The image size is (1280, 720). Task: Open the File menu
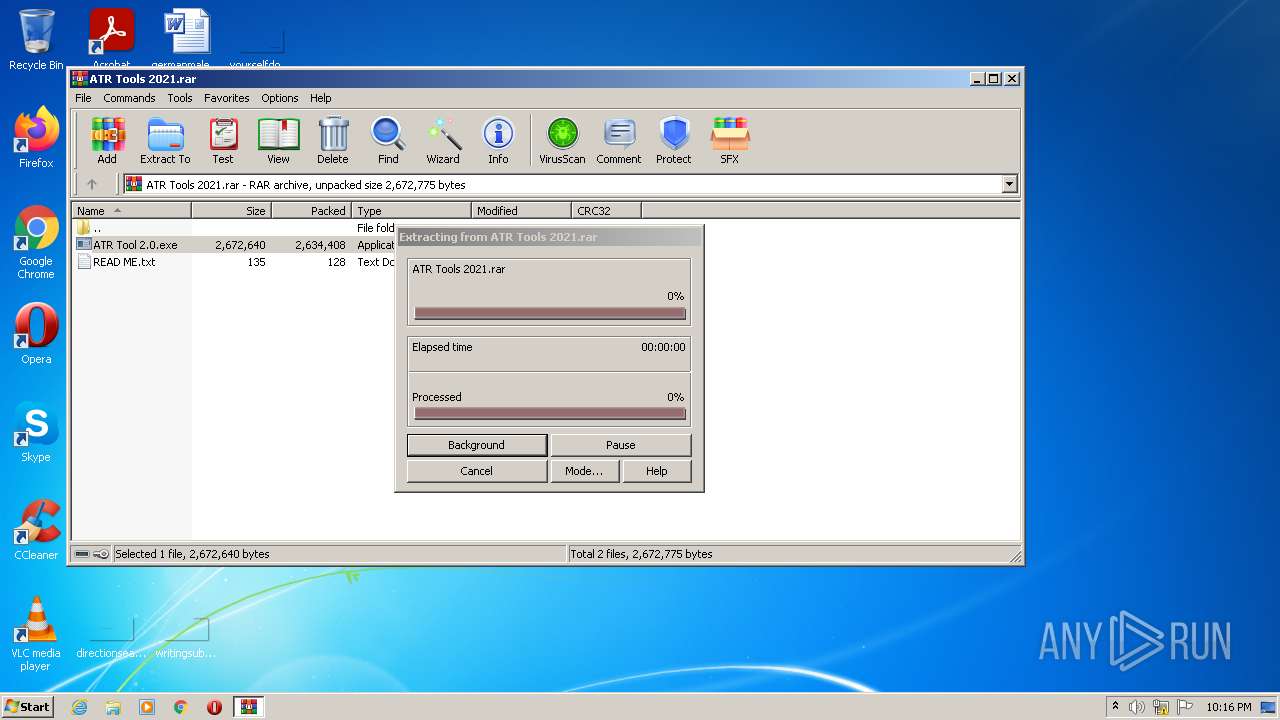coord(83,98)
